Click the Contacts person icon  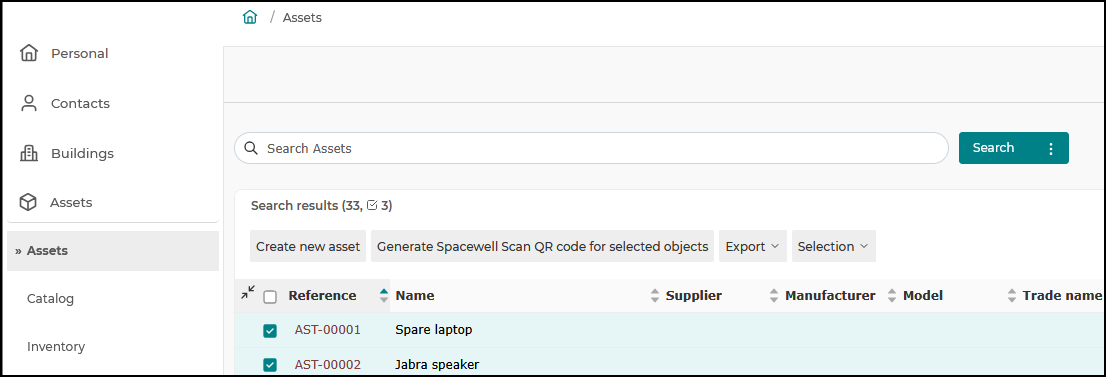click(x=28, y=103)
